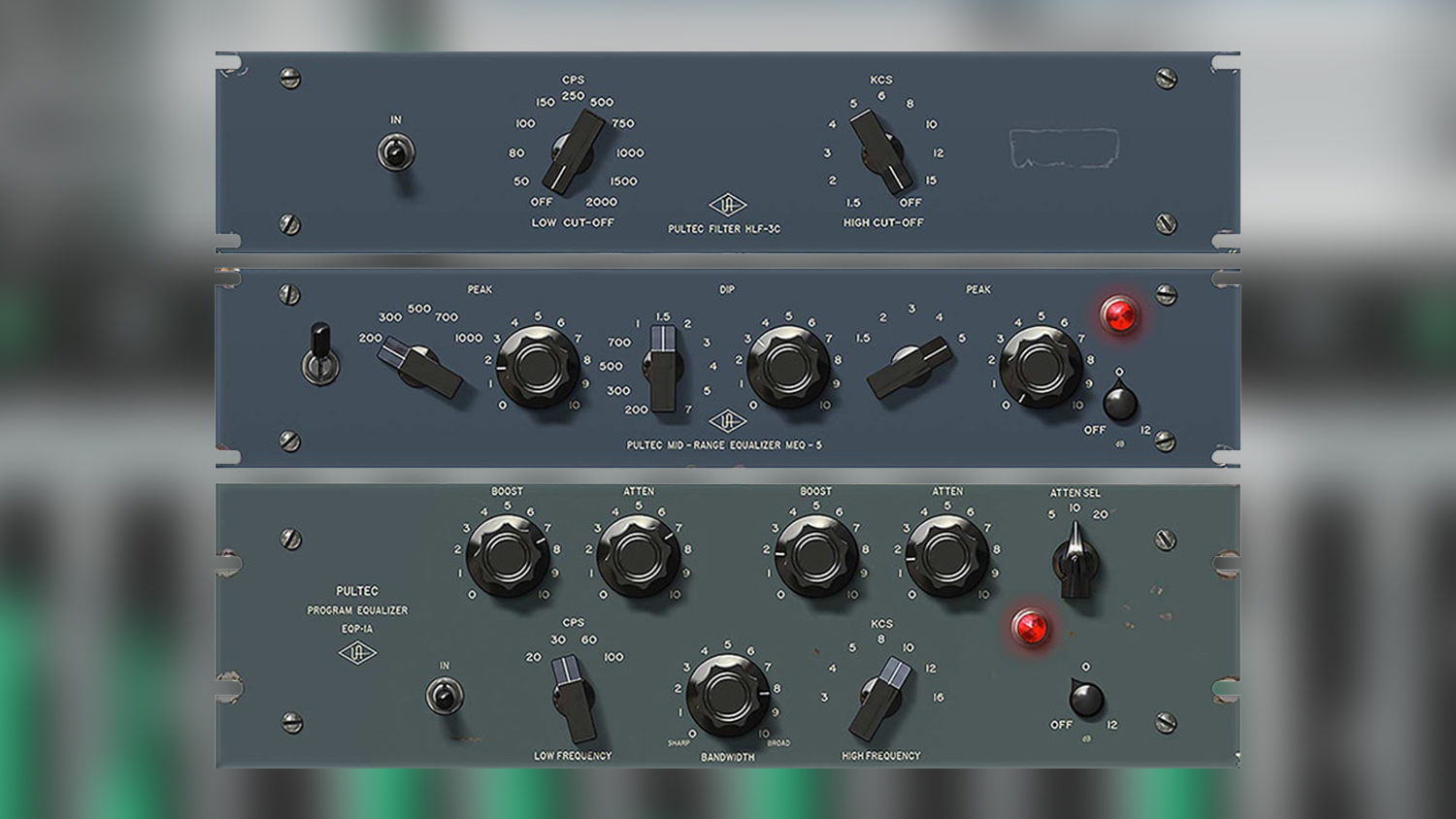The width and height of the screenshot is (1456, 819).
Task: Click the 'BANDWIDTH' label on the EQP-1A
Action: pos(727,757)
